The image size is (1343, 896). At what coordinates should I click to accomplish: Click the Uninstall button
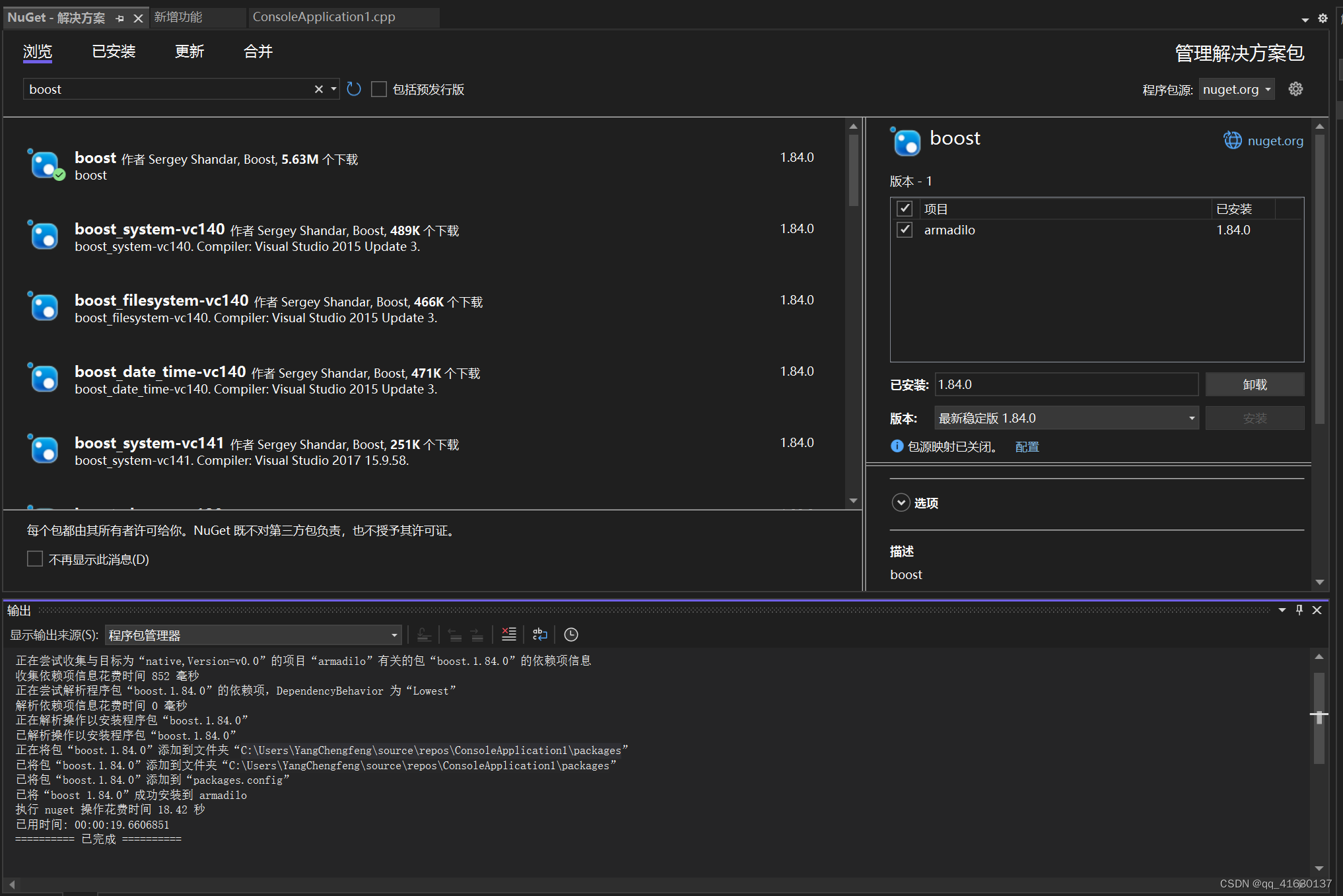tap(1254, 384)
